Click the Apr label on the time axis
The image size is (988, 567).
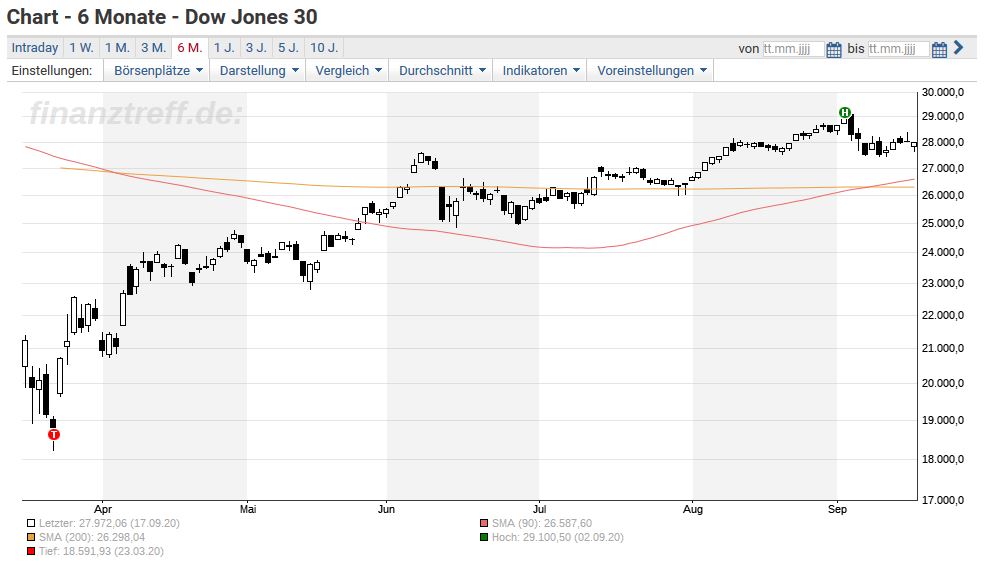tap(103, 509)
